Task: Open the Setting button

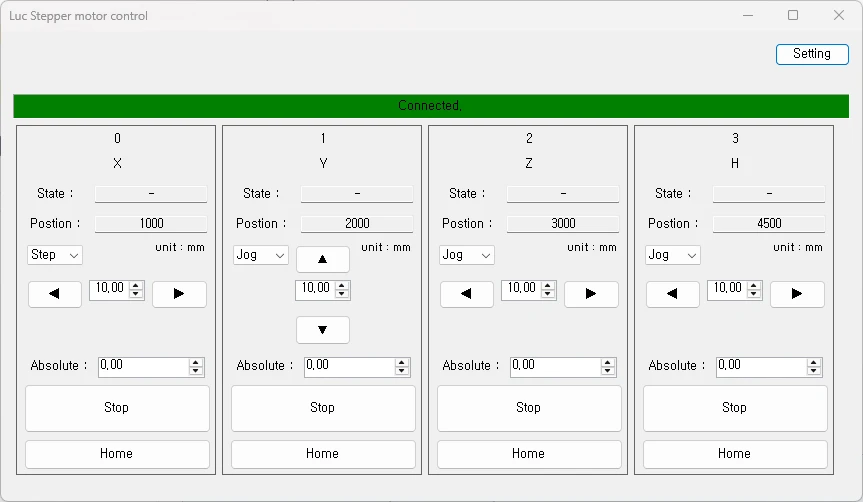Action: point(811,54)
